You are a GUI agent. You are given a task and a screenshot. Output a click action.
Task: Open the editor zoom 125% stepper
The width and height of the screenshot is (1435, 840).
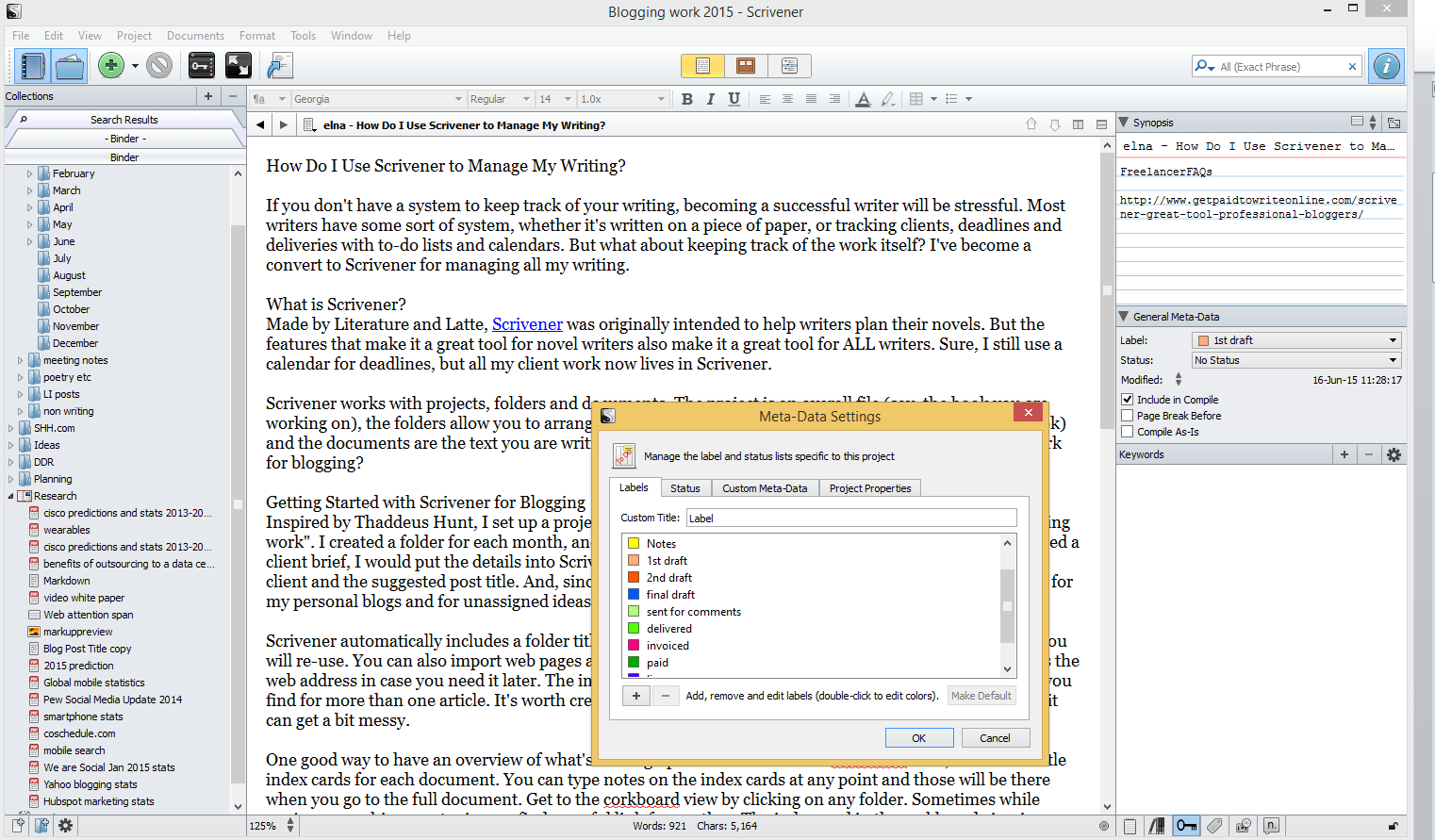coord(290,826)
